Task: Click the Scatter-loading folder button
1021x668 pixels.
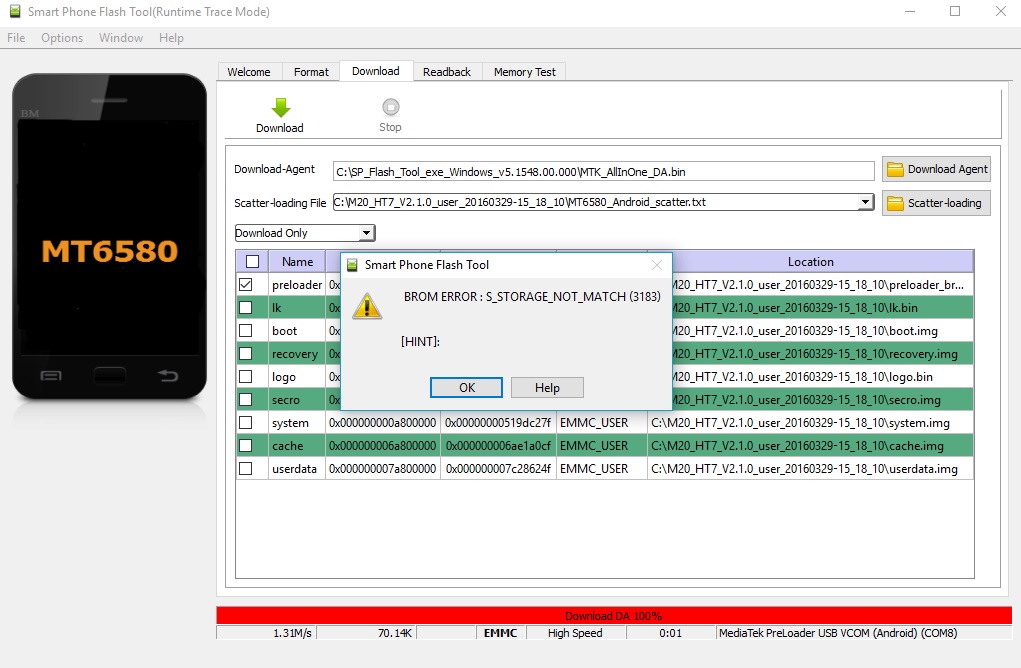Action: (936, 203)
